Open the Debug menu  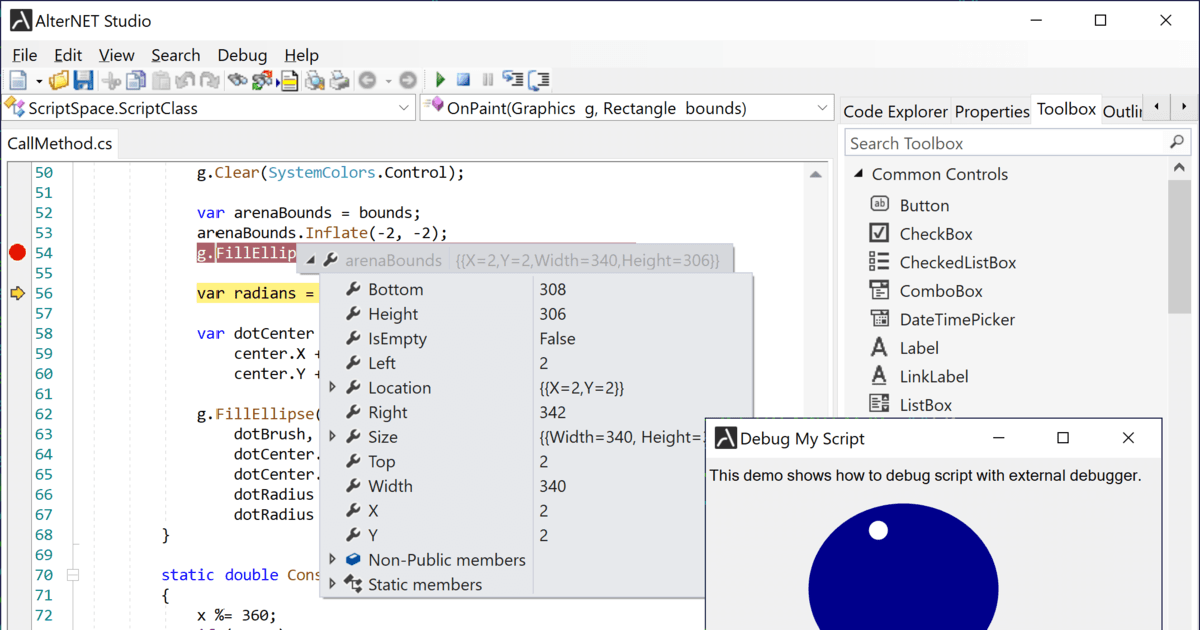241,55
